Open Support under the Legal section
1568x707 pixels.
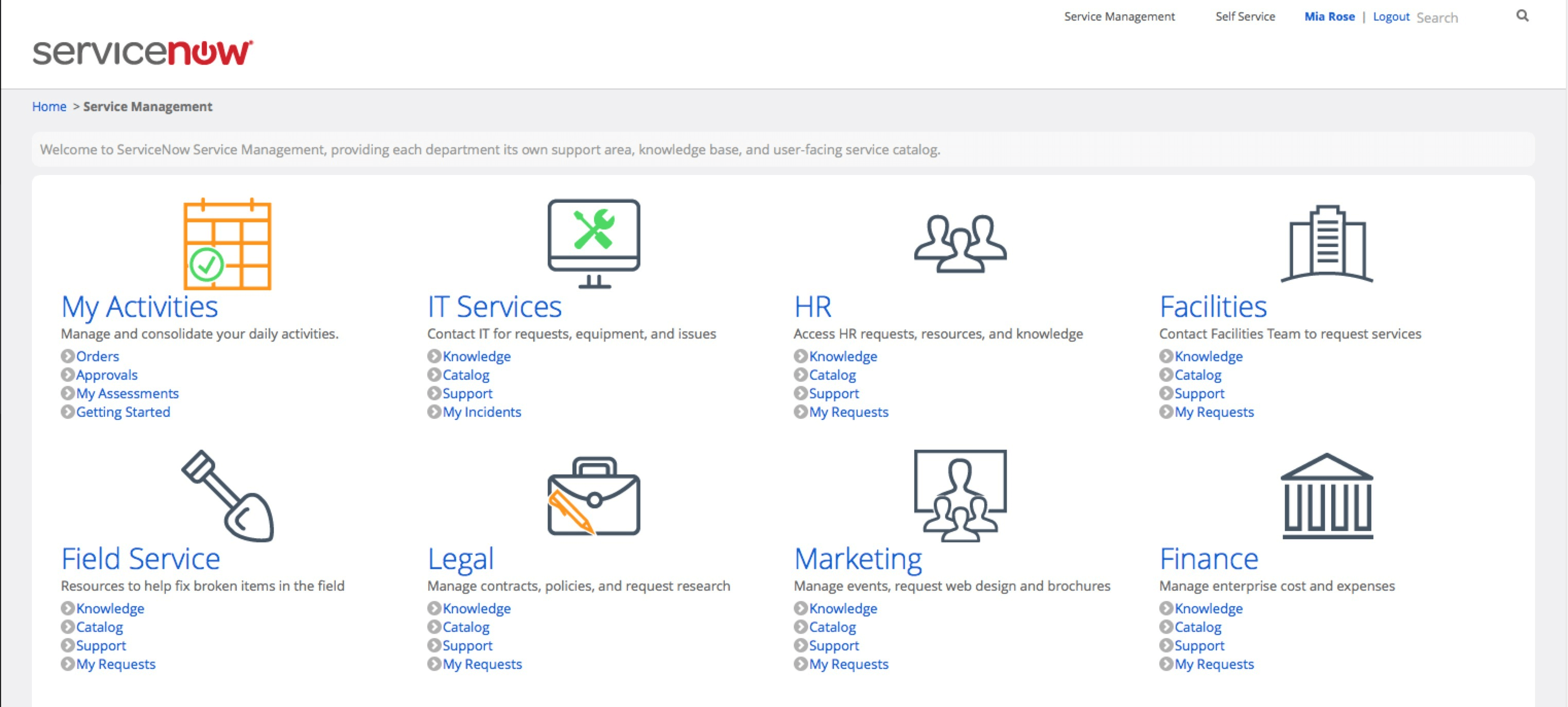tap(467, 646)
